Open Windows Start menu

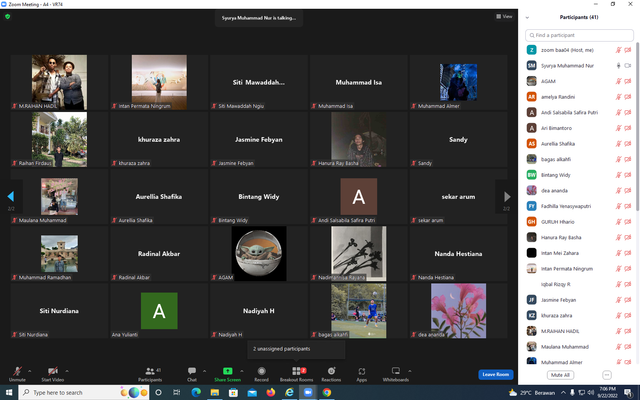tap(9, 392)
